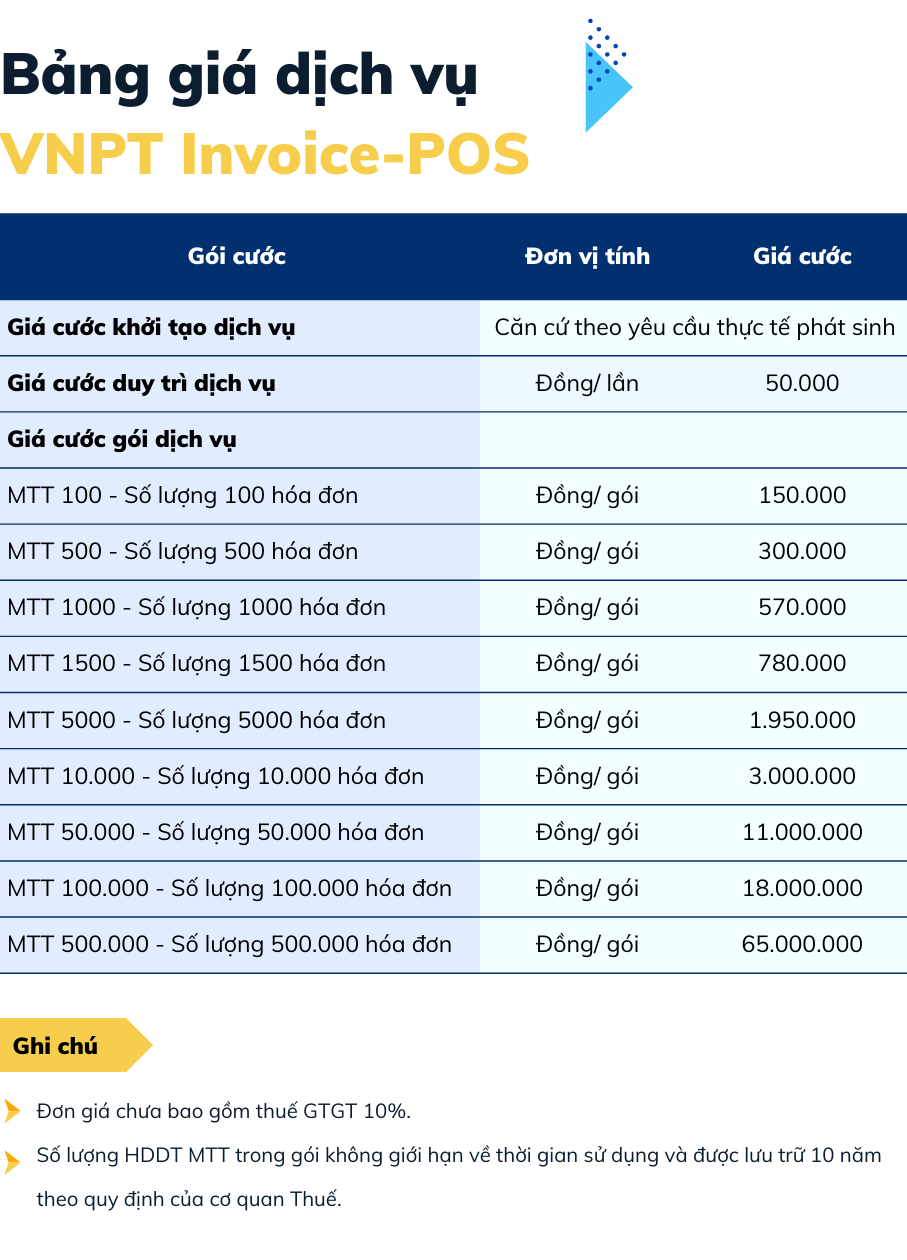Click the 3.000.000 price cell

802,776
